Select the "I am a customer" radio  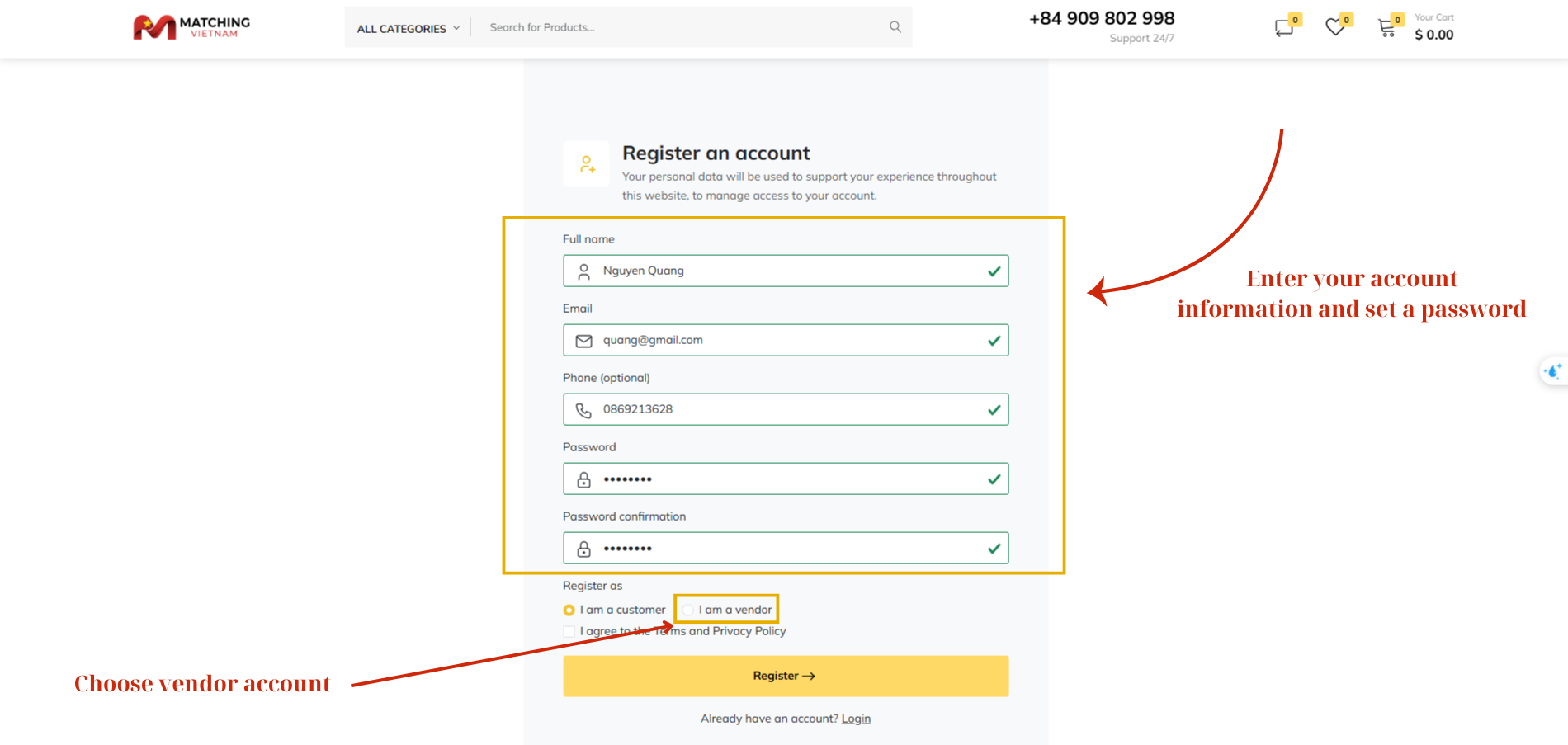click(569, 611)
